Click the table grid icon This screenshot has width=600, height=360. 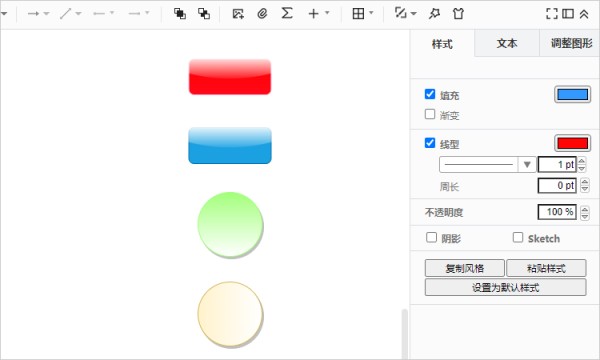pyautogui.click(x=358, y=14)
